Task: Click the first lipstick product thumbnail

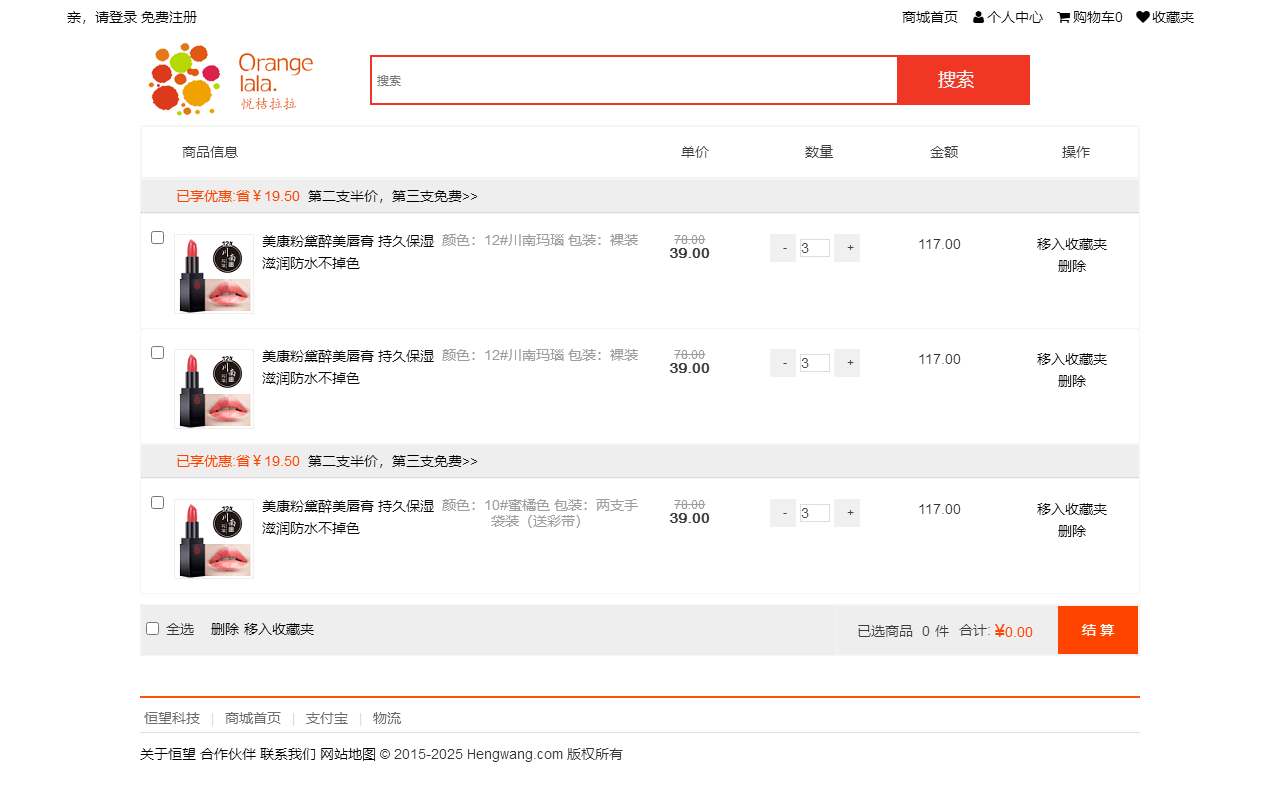Action: coord(214,274)
